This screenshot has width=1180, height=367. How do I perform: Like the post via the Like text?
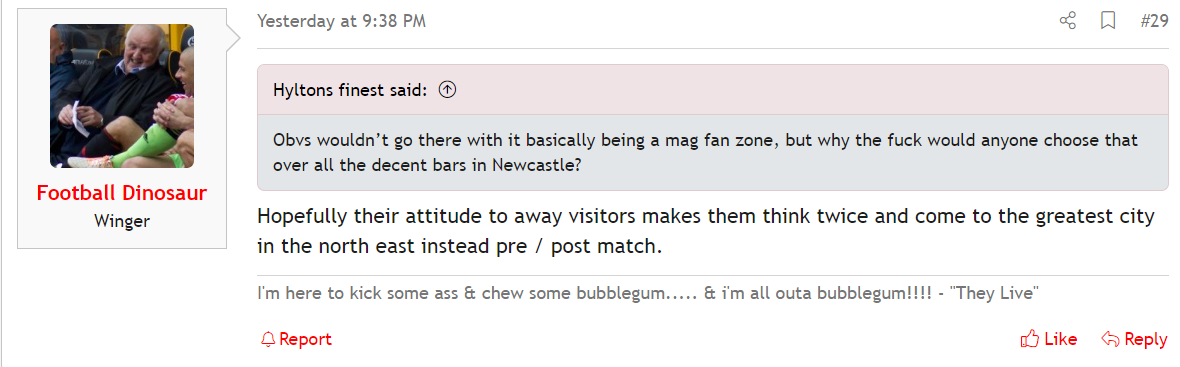coord(1060,339)
